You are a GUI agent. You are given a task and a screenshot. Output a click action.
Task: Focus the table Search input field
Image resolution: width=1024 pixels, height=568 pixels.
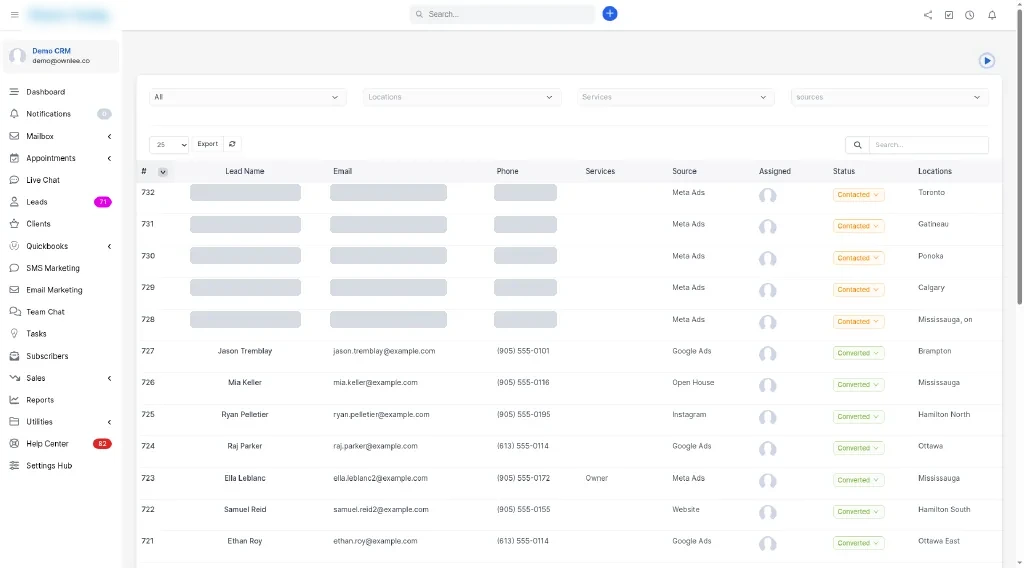pyautogui.click(x=928, y=145)
